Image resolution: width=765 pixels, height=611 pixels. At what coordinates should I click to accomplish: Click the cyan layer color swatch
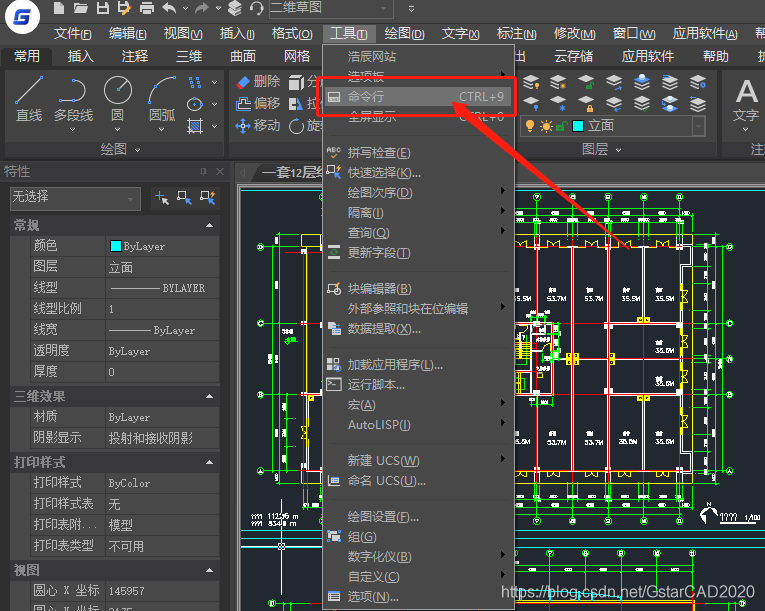pos(578,126)
